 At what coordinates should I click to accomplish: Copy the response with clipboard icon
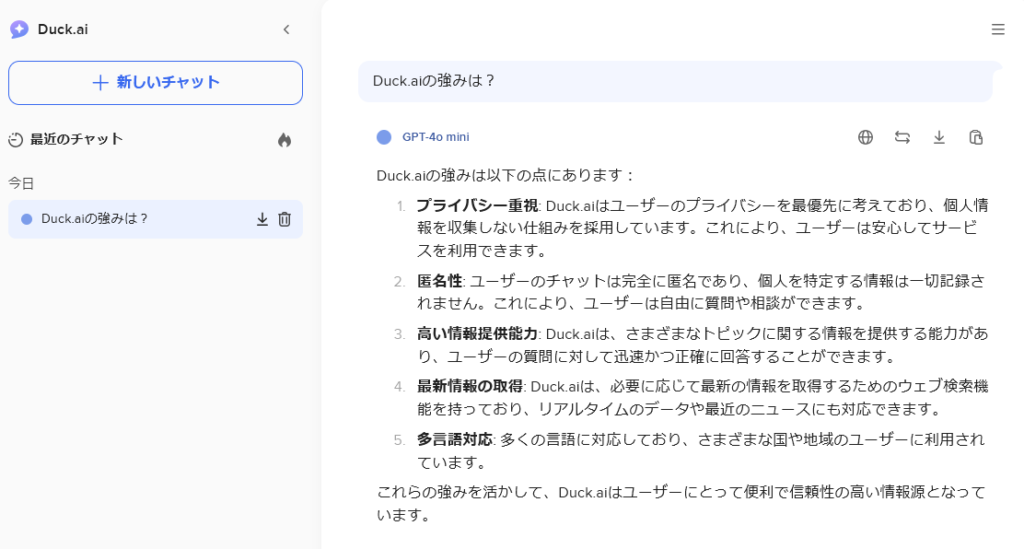tap(976, 137)
